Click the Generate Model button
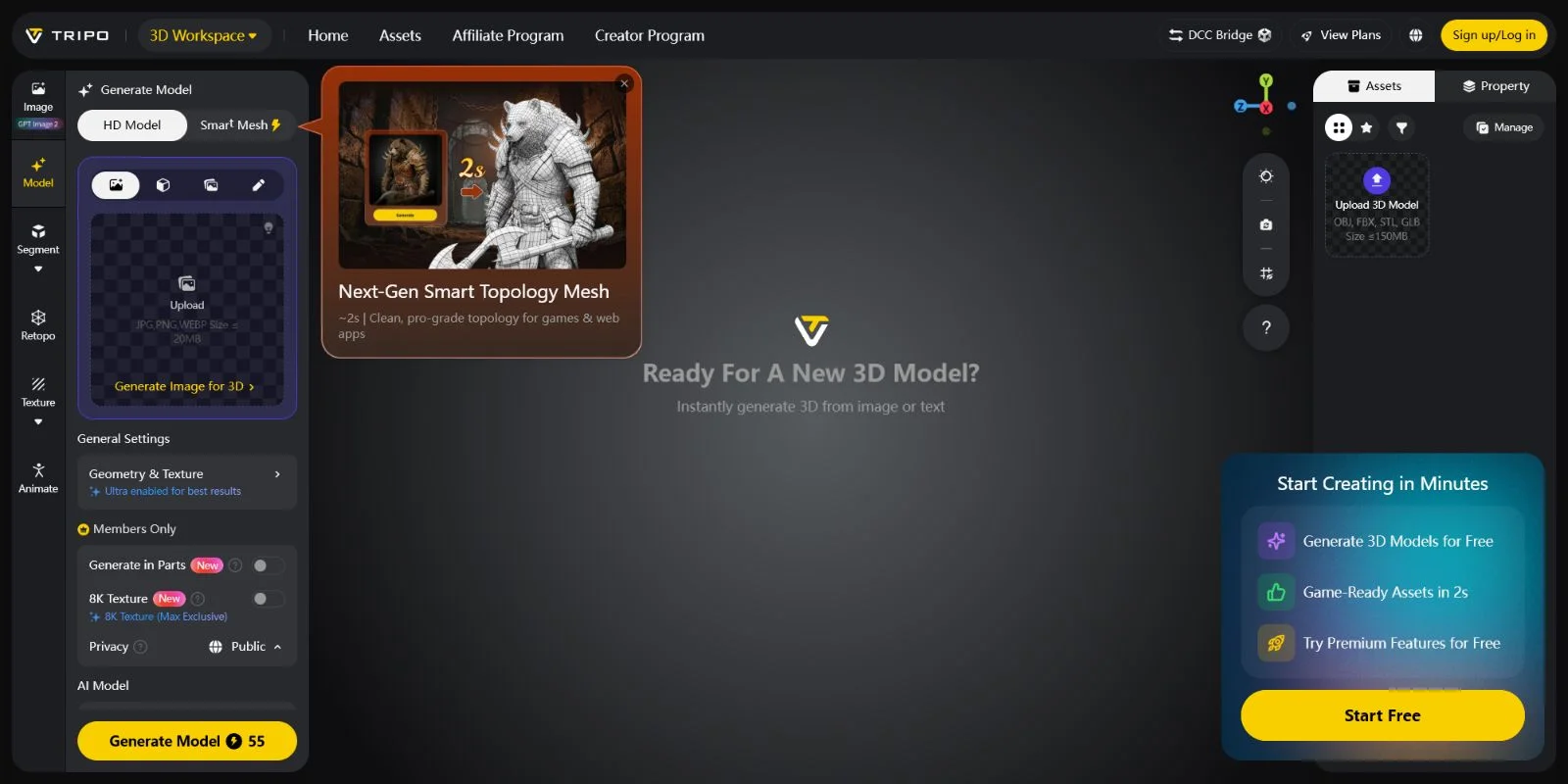This screenshot has width=1568, height=784. (187, 741)
